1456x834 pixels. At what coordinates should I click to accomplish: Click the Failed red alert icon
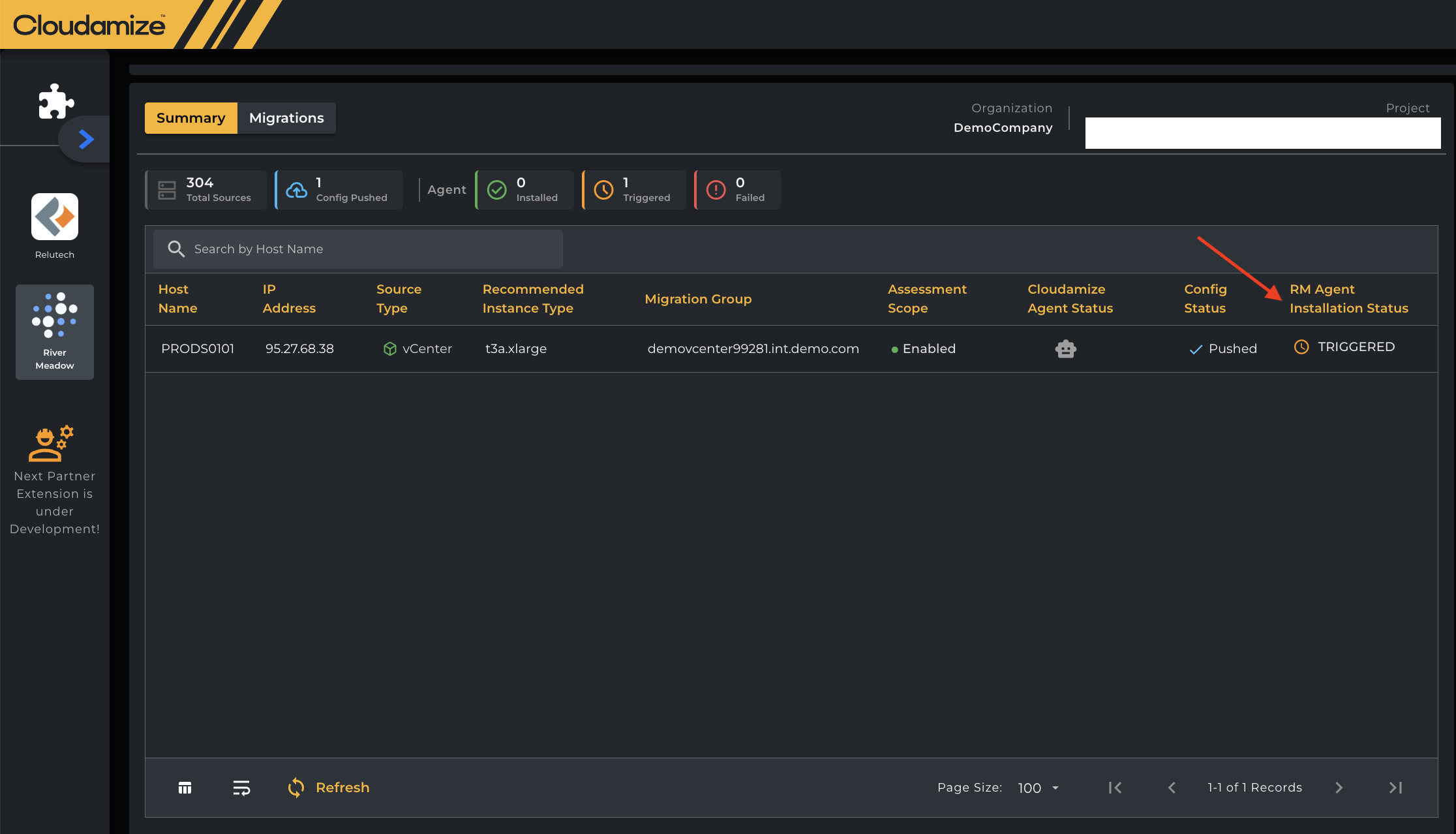[716, 190]
